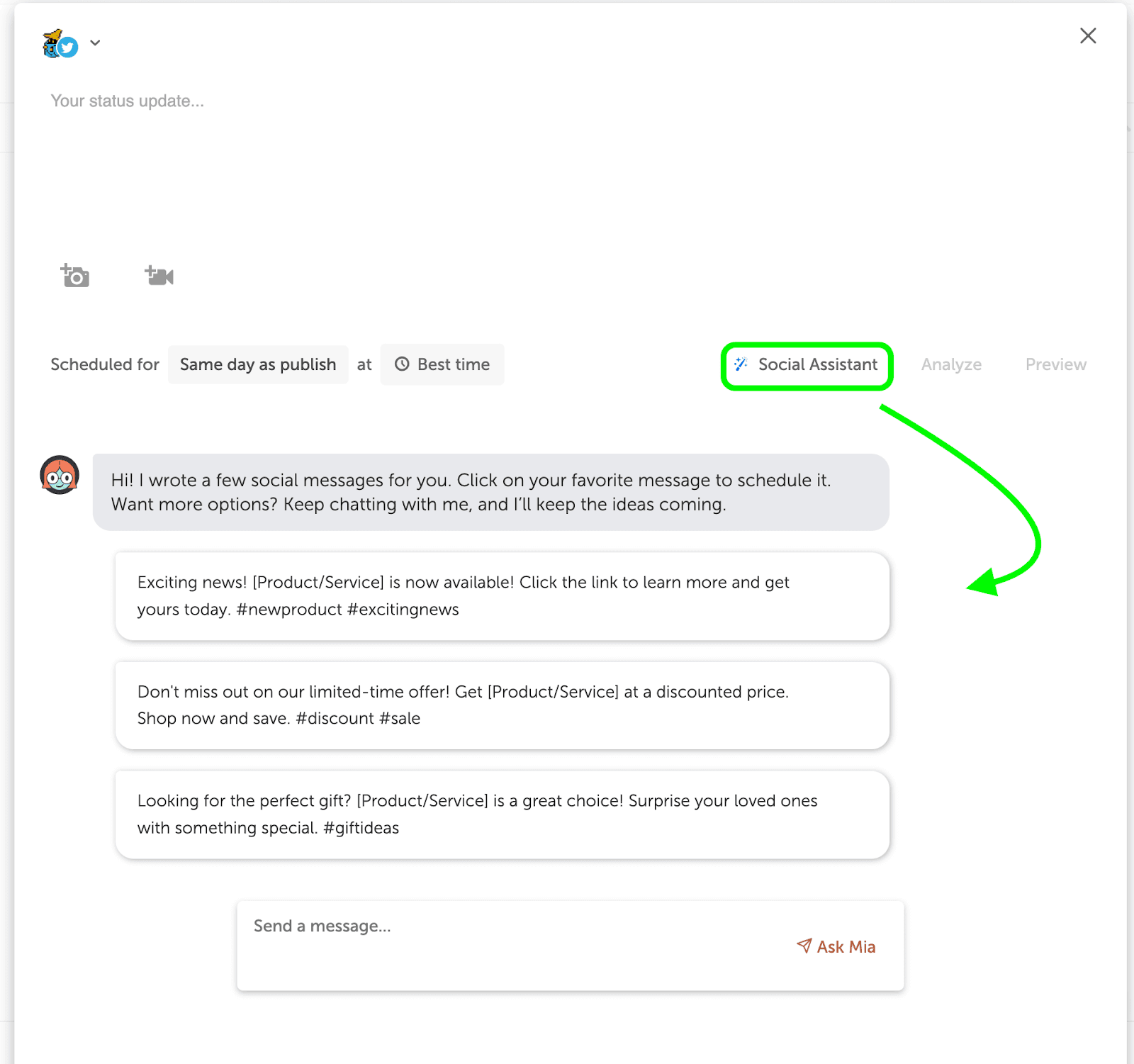This screenshot has width=1134, height=1064.
Task: Open the Best time picker
Action: point(442,364)
